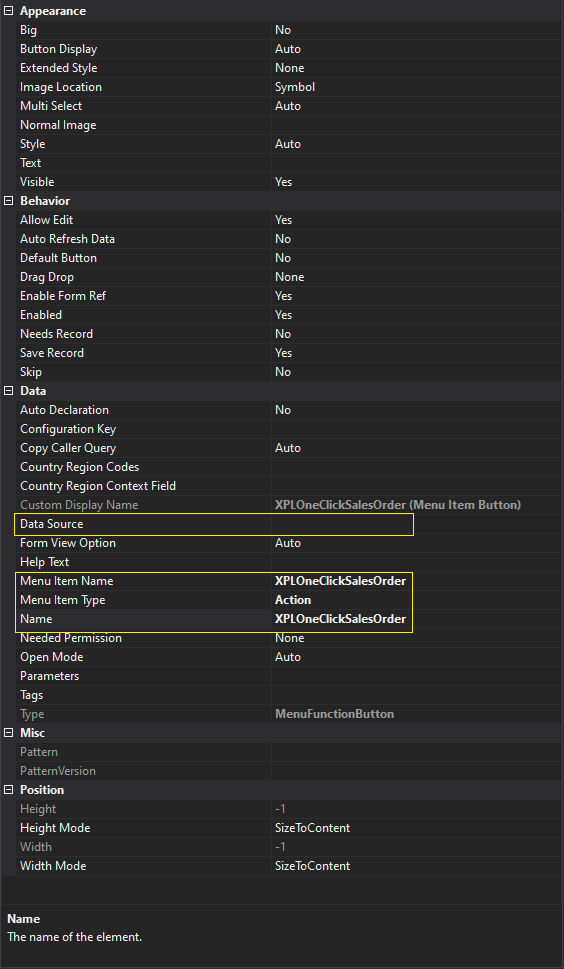This screenshot has height=969, width=564.
Task: Edit Menu Item Name value XPLOneClickSalesOrder
Action: pyautogui.click(x=417, y=581)
